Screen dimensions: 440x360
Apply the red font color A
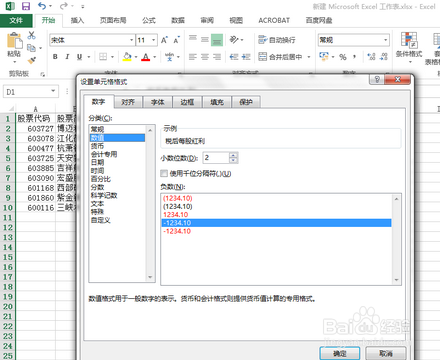point(146,57)
